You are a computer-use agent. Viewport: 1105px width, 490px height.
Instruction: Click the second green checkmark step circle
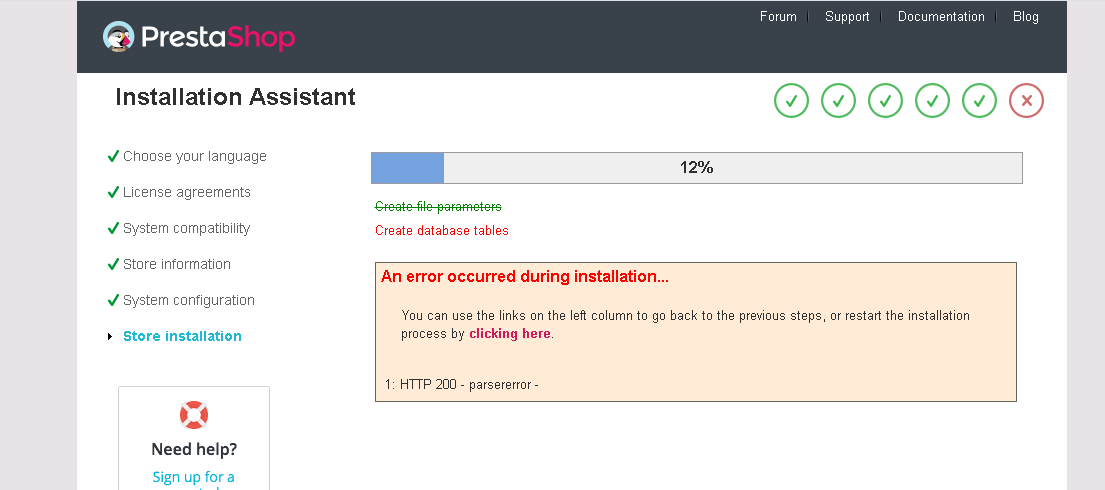click(838, 100)
